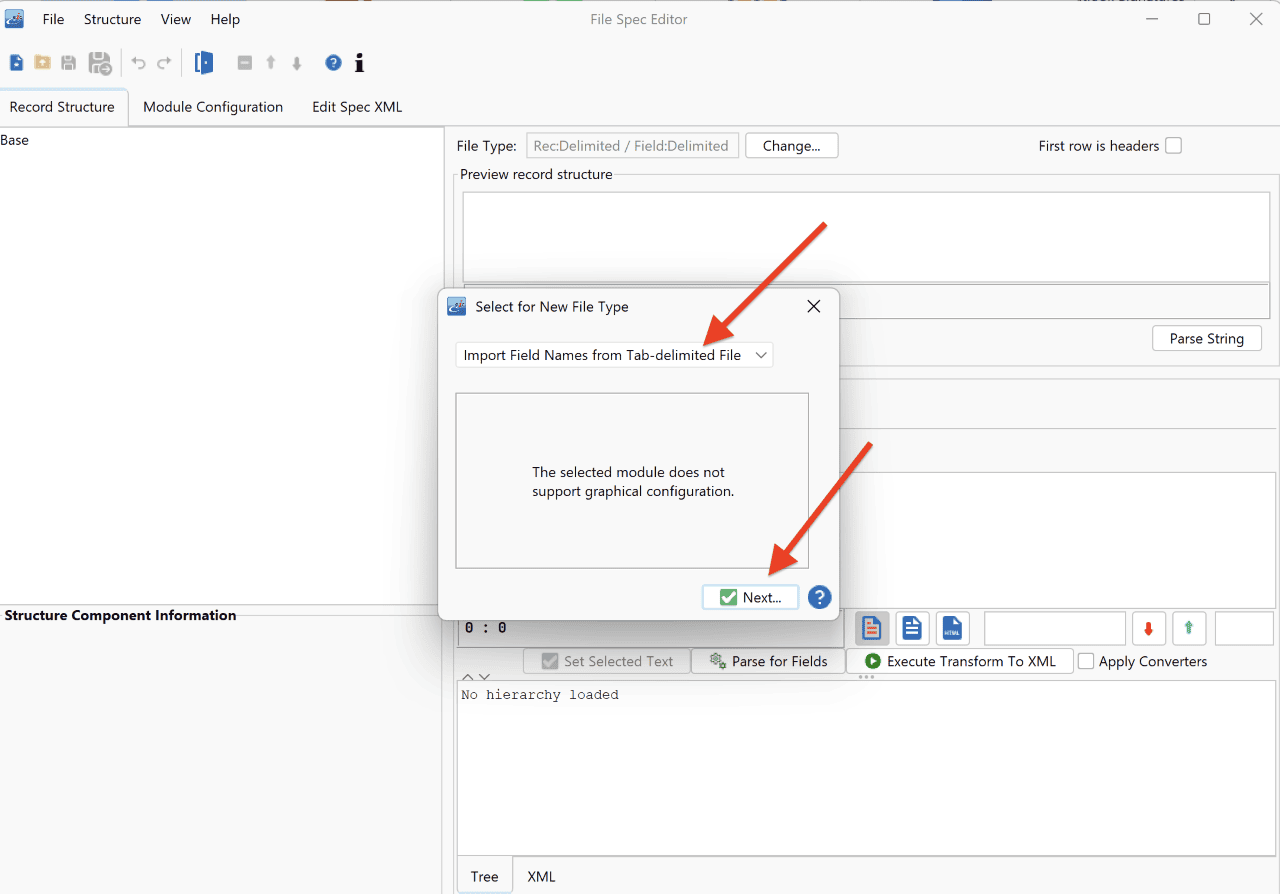The height and width of the screenshot is (894, 1280).
Task: Click the app logo icon in title bar
Action: 14,19
